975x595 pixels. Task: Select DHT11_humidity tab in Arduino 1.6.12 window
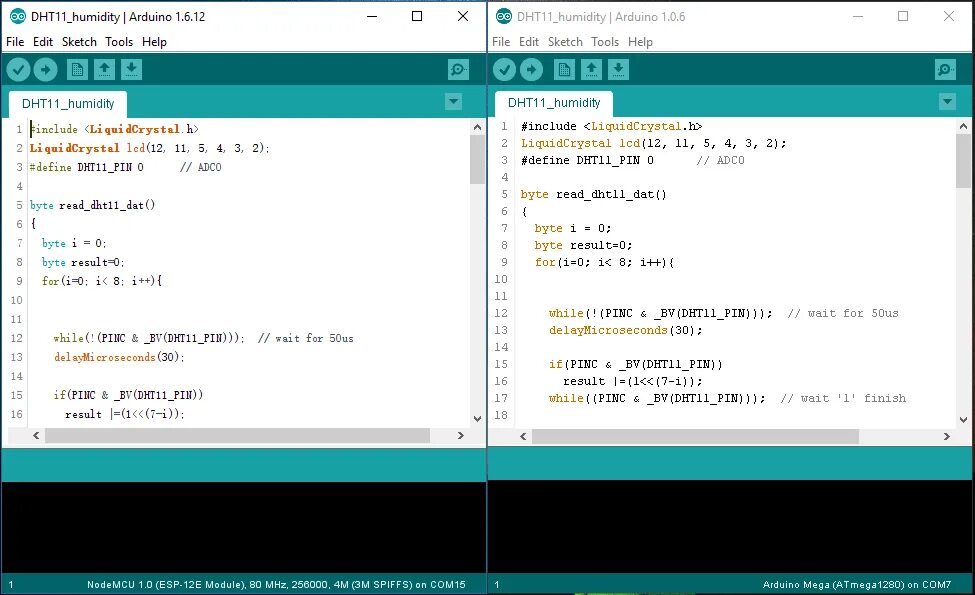tap(68, 104)
